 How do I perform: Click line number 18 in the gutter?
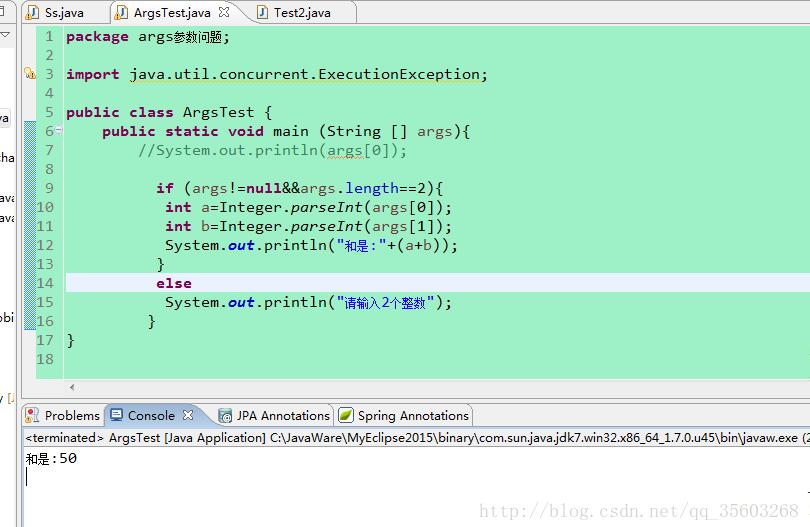pyautogui.click(x=45, y=359)
